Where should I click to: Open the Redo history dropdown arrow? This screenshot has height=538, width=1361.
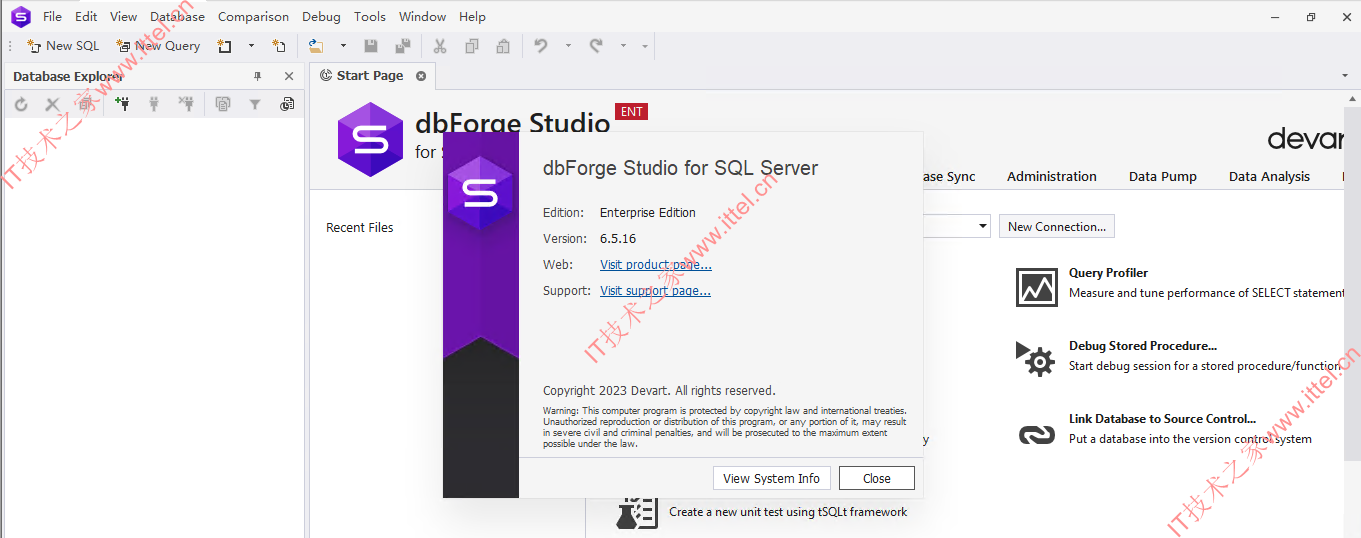point(623,46)
